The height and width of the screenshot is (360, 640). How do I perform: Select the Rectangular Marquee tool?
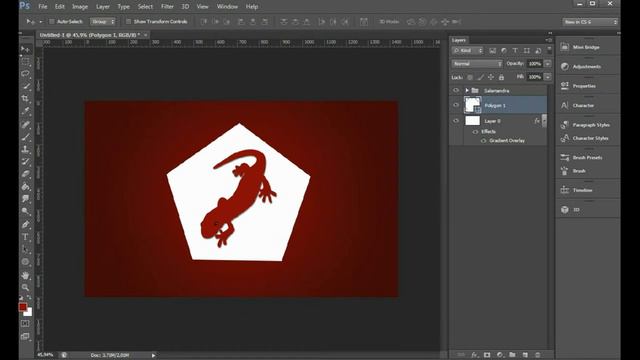tap(25, 62)
